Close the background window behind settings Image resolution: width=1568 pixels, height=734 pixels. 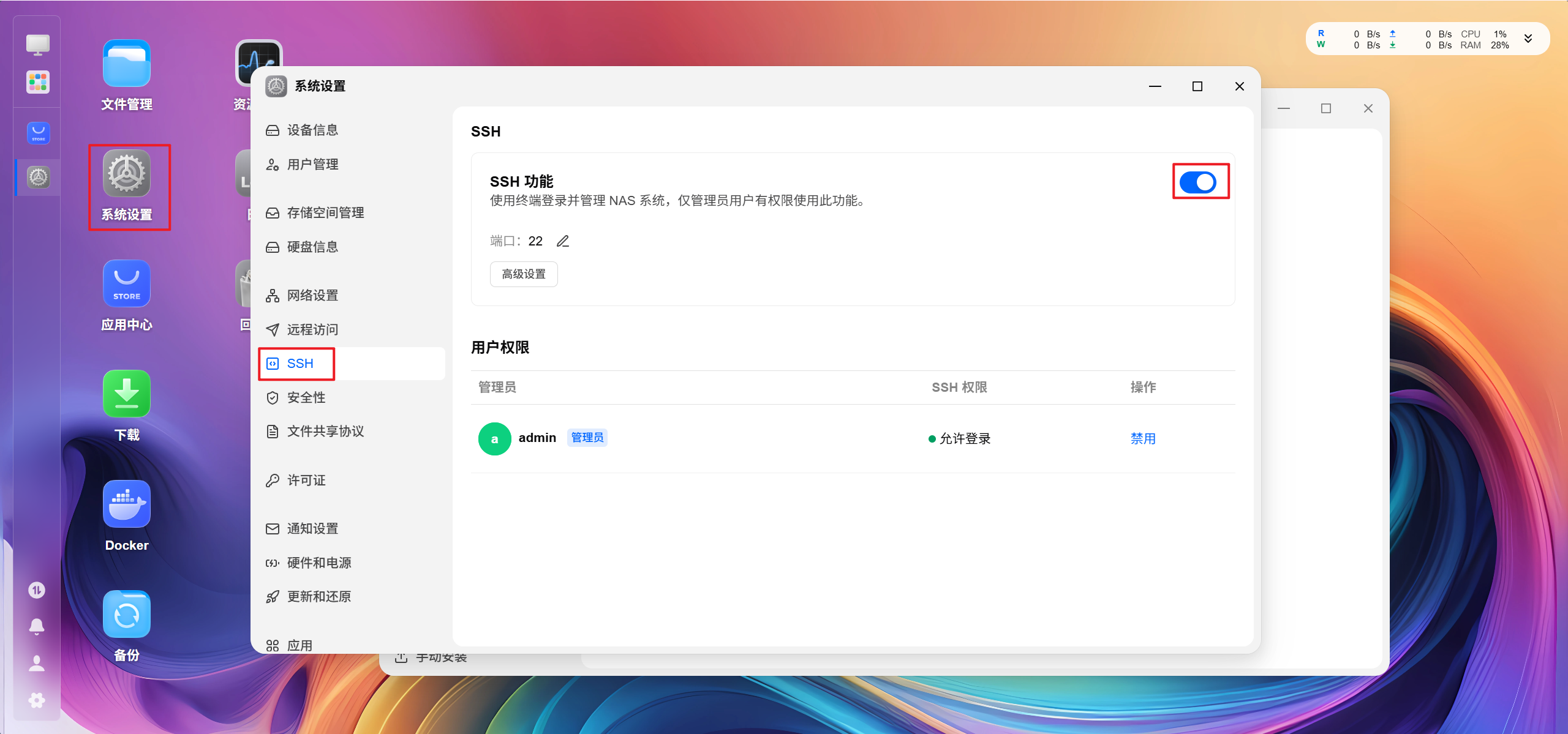[x=1368, y=108]
